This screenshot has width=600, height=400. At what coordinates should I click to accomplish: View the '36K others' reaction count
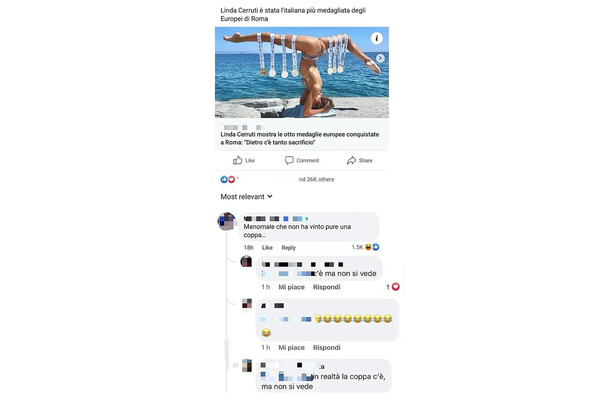316,179
